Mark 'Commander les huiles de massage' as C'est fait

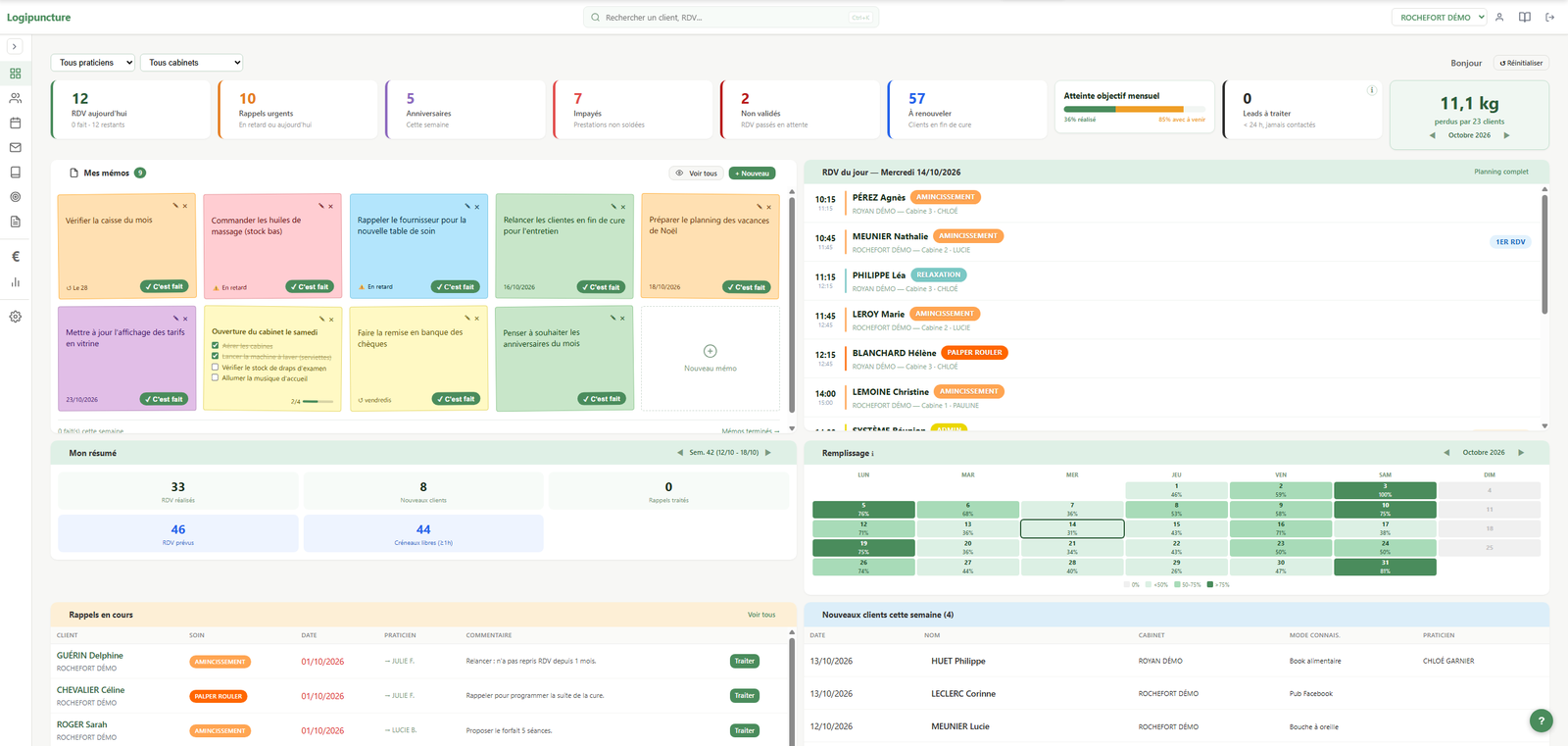pyautogui.click(x=311, y=287)
